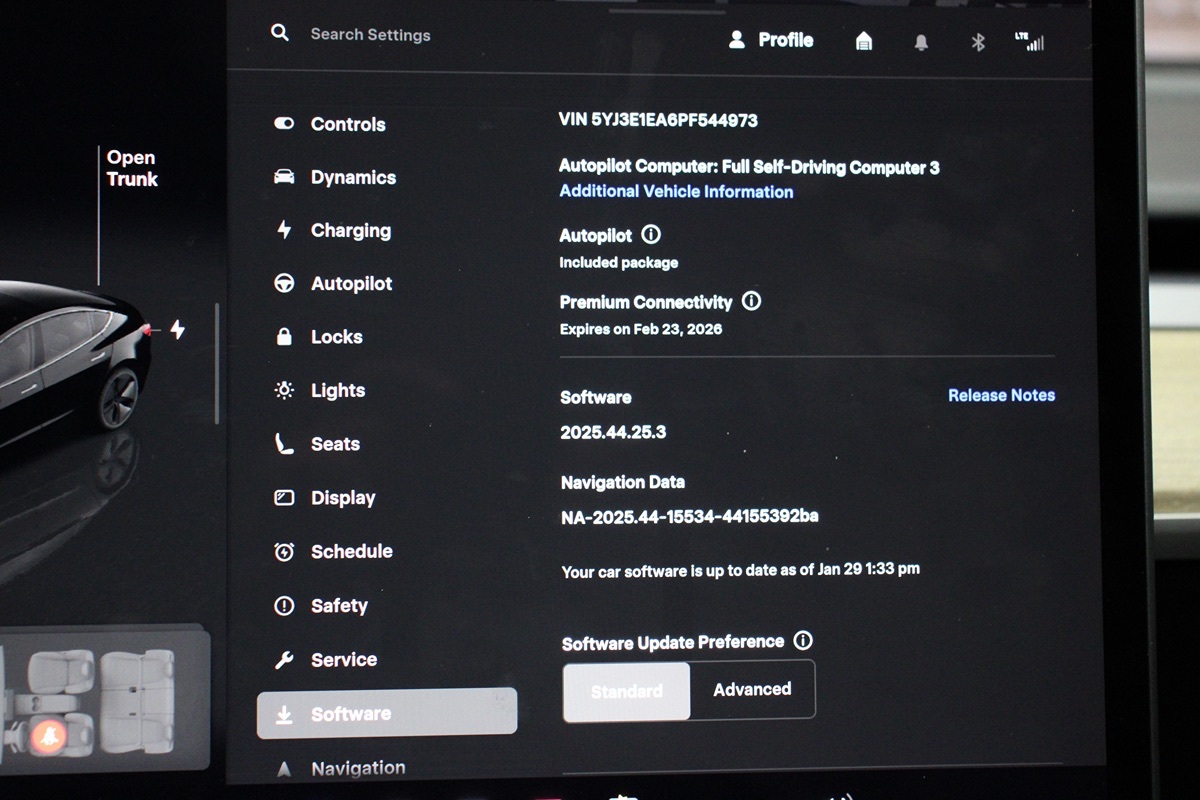Select the Locks menu item
This screenshot has height=800, width=1200.
point(336,337)
